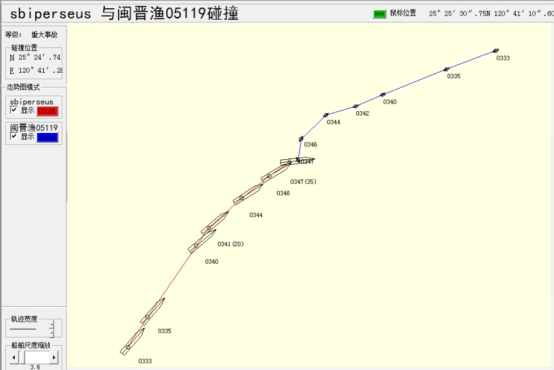
Task: Select the blue vessel marker at 0344
Action: 326,115
